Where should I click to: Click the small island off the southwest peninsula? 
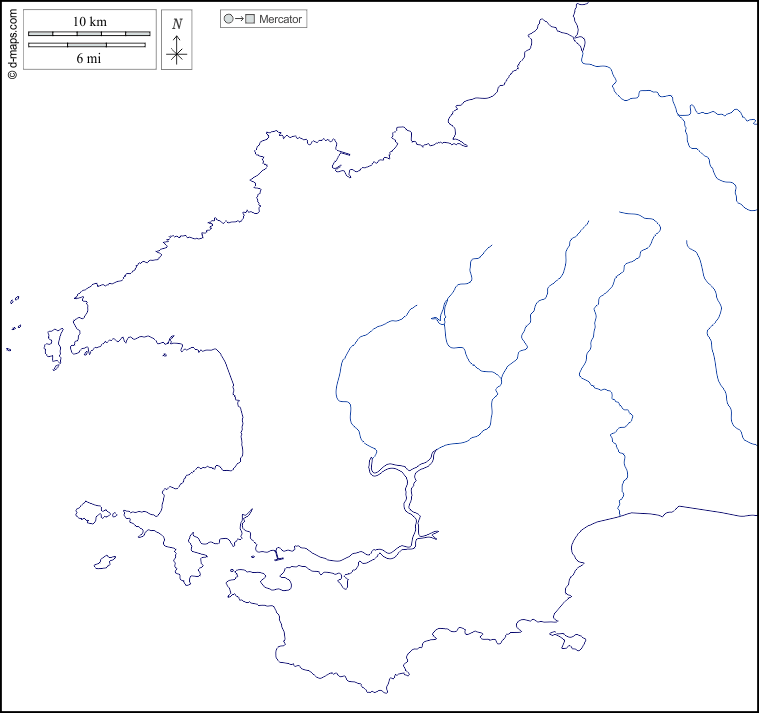coord(103,564)
